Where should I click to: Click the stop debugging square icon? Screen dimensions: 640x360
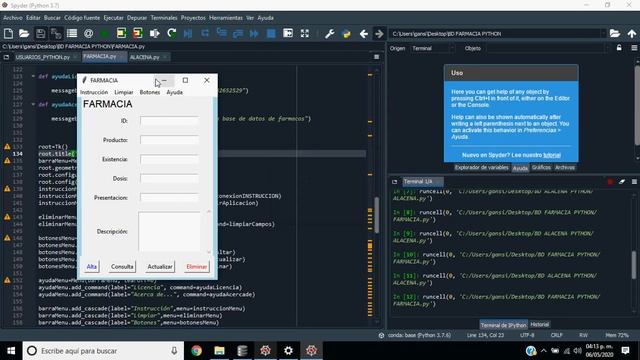pos(271,33)
